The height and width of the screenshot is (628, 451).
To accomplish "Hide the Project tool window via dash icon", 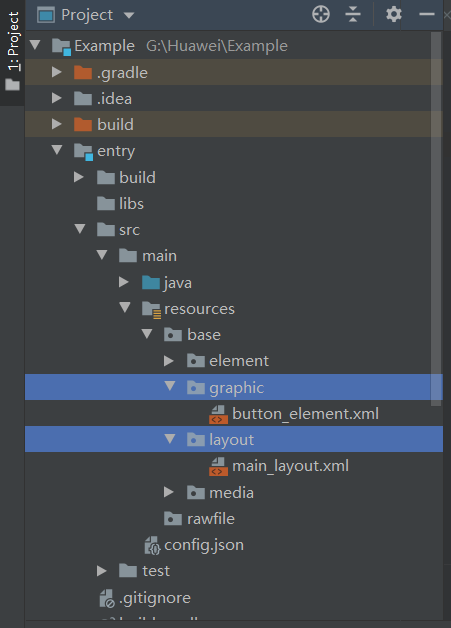I will [427, 14].
